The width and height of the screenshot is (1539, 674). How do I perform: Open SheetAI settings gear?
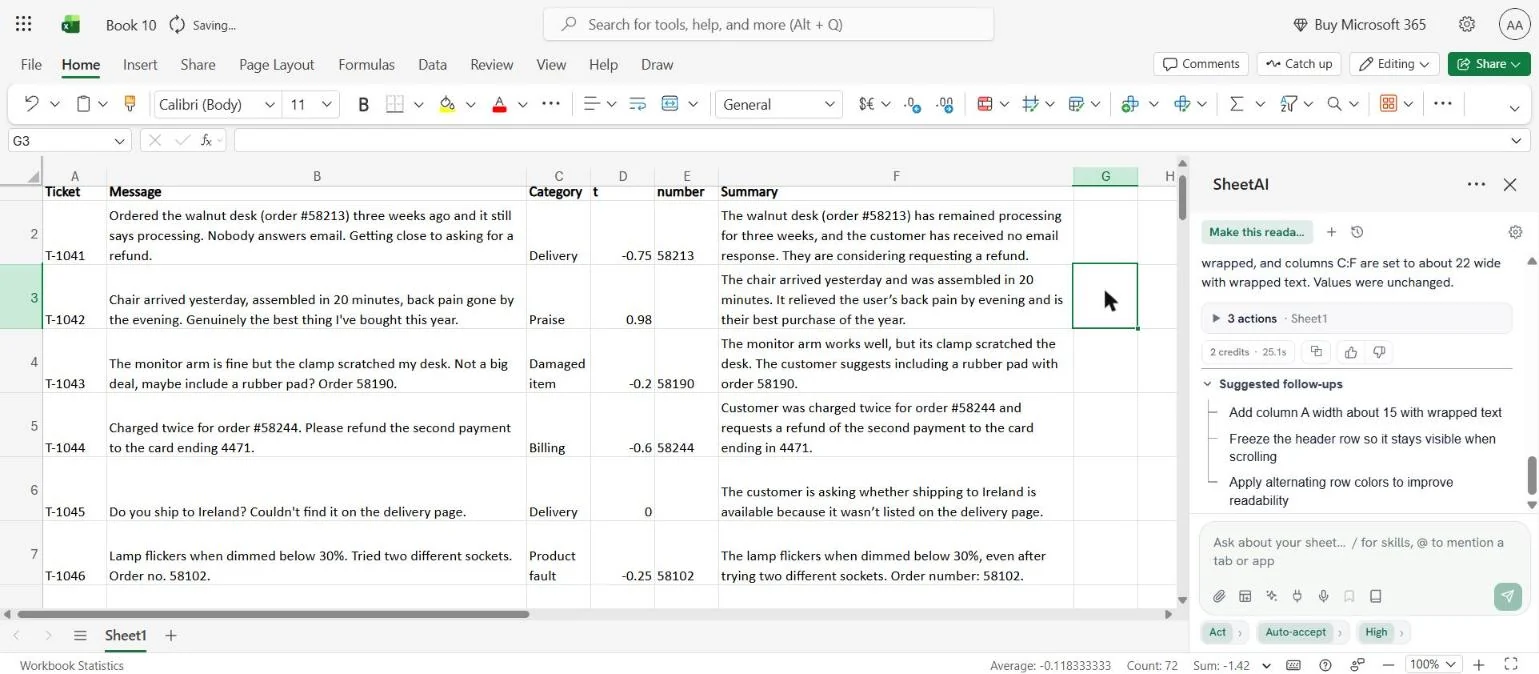point(1515,232)
